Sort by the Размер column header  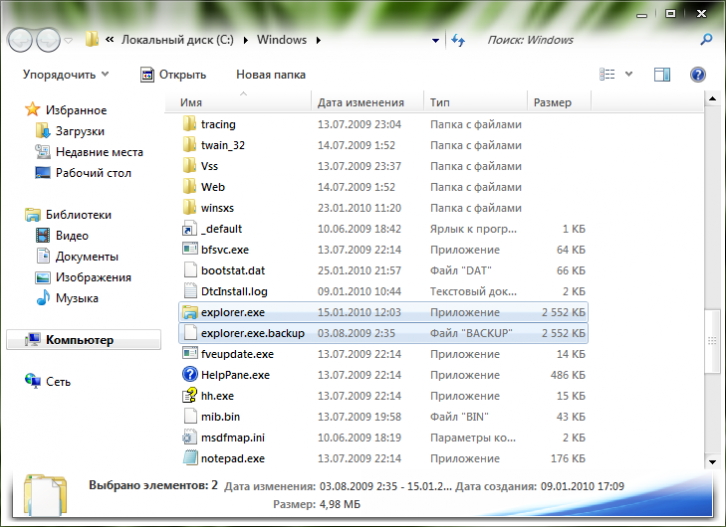tap(552, 102)
